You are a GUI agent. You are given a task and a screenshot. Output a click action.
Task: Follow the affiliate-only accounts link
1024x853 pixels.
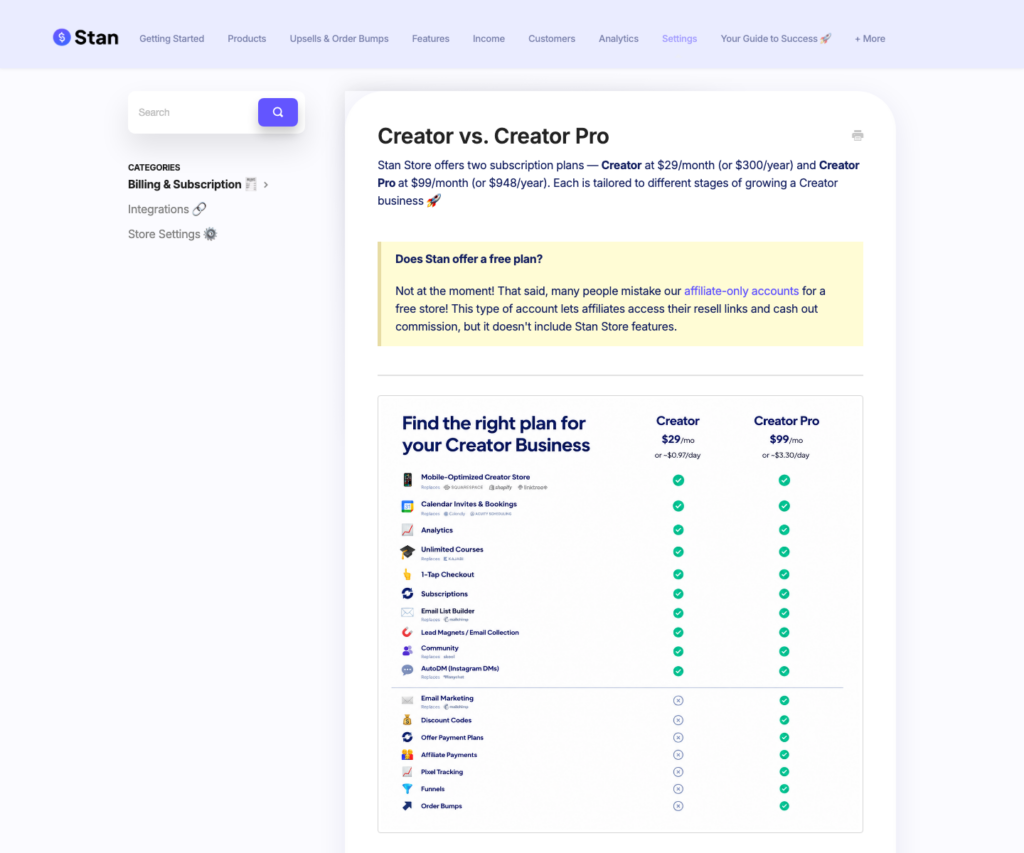pyautogui.click(x=741, y=291)
